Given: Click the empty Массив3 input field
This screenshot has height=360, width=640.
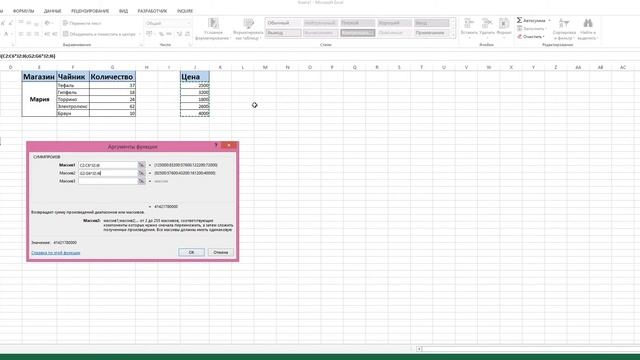Looking at the screenshot, I should [108, 181].
